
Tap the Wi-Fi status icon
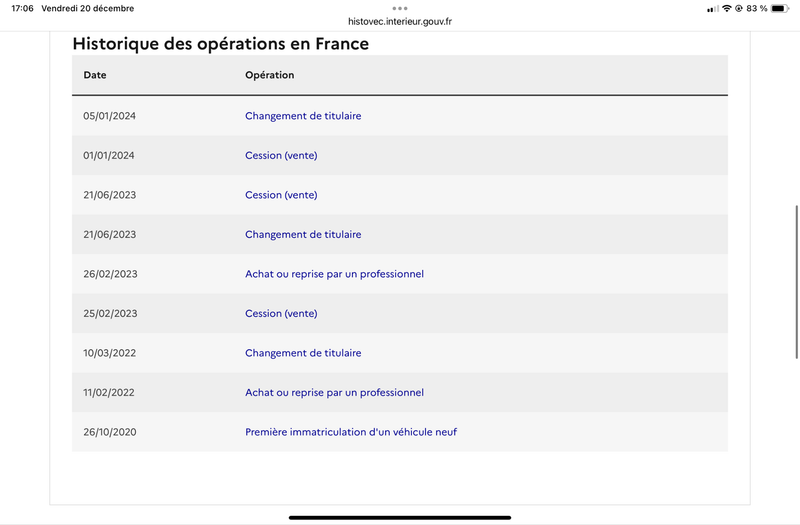pos(727,8)
